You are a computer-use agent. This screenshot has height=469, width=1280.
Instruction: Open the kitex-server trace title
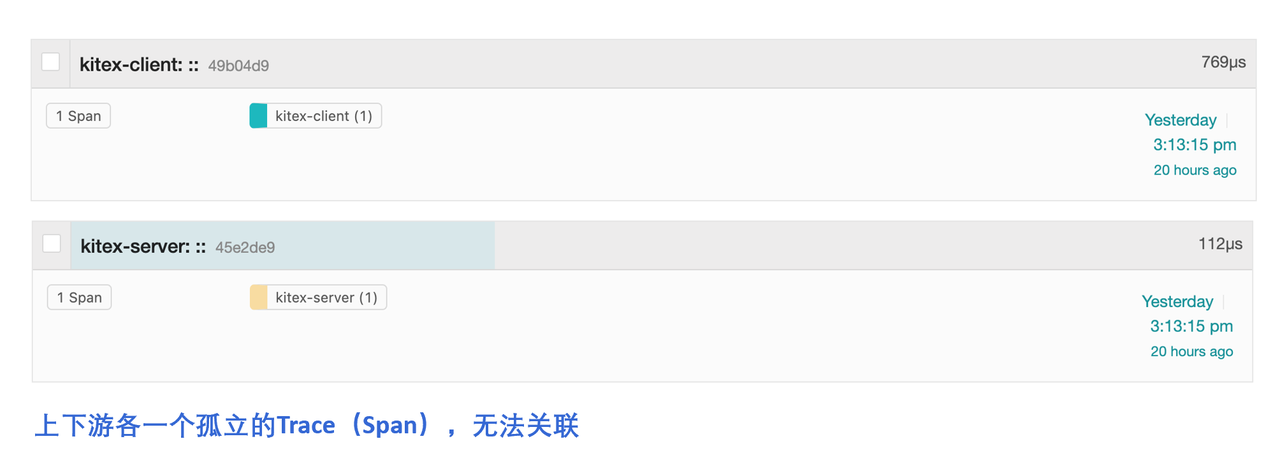143,246
